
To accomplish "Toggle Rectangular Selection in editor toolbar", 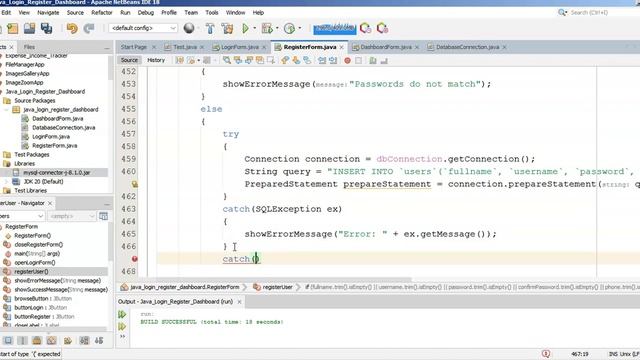I will tap(271, 60).
